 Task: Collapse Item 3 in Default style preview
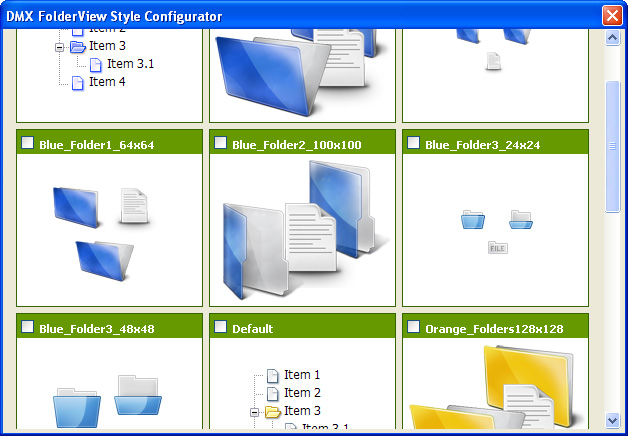coord(254,412)
